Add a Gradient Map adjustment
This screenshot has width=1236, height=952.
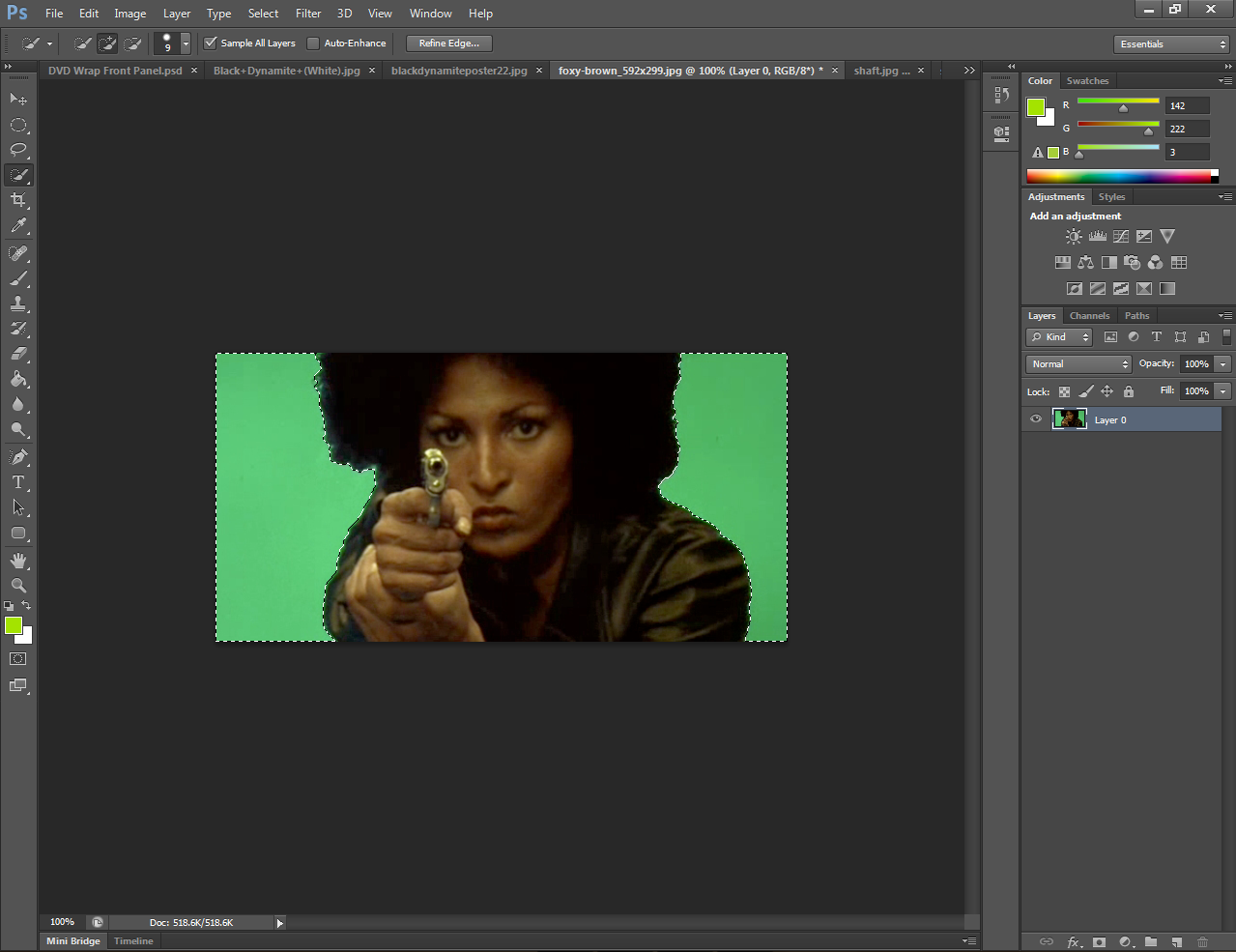pos(1167,288)
